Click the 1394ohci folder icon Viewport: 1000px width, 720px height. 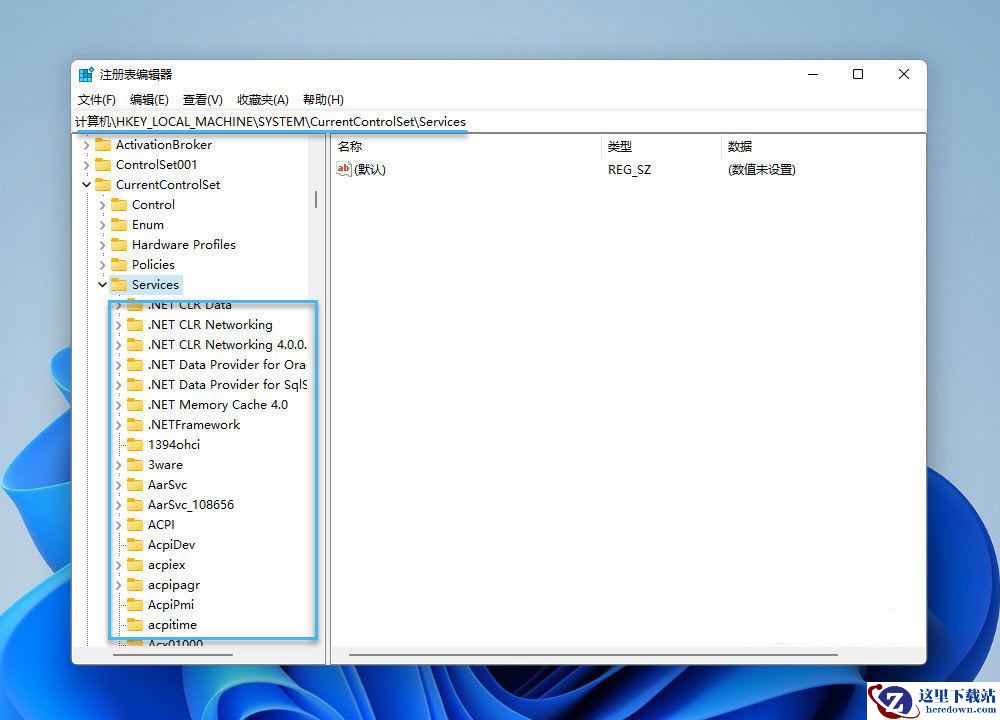[x=135, y=444]
